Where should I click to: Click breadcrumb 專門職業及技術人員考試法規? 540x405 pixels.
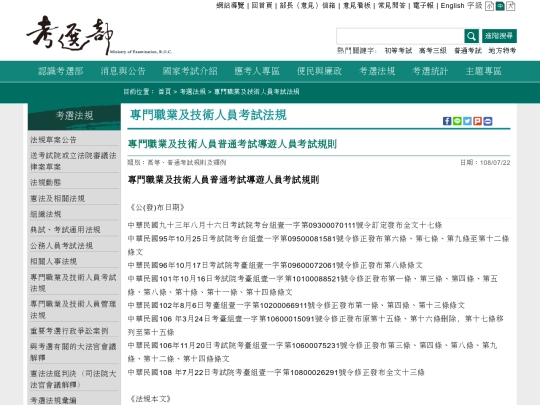257,92
